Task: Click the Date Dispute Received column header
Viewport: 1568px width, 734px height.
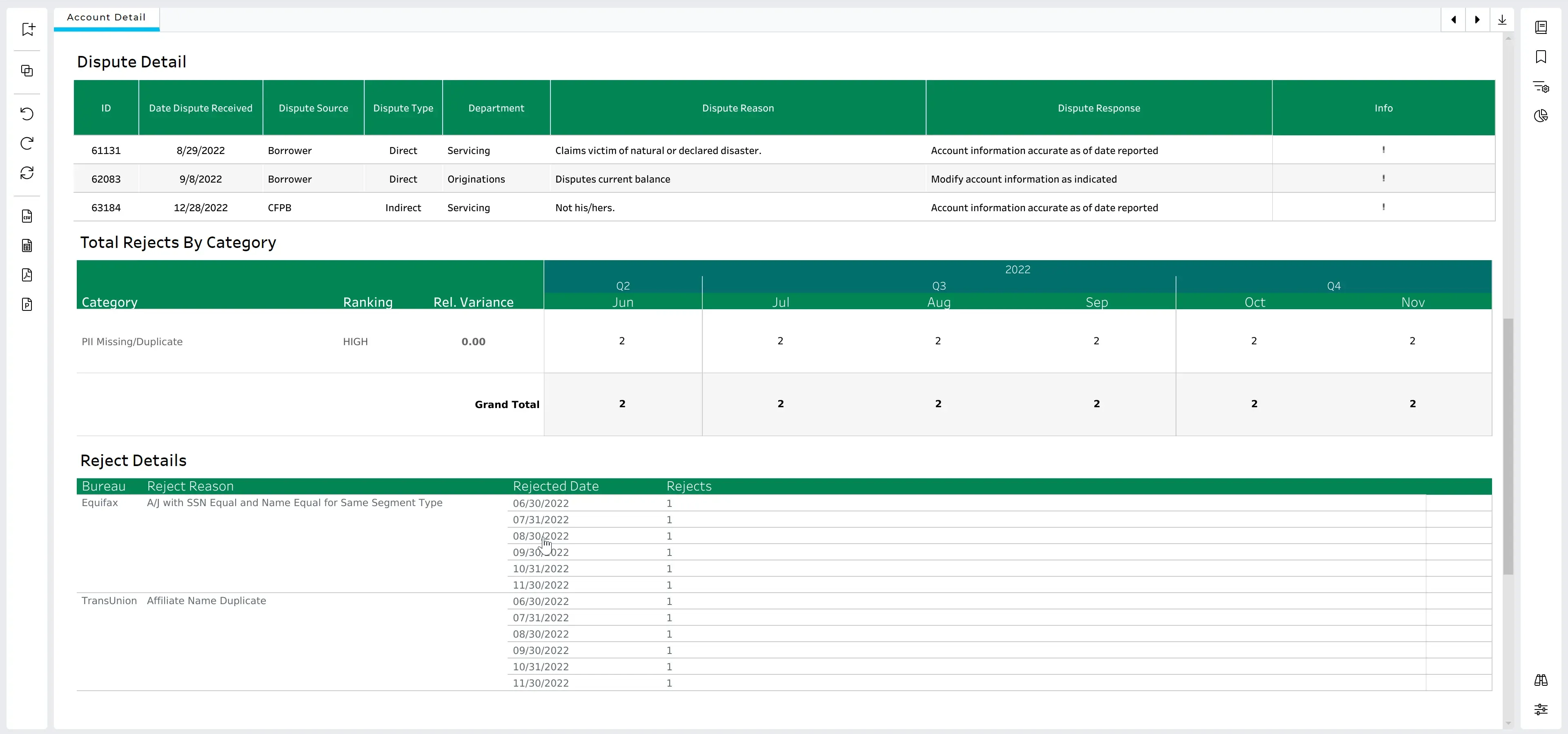Action: tap(201, 108)
